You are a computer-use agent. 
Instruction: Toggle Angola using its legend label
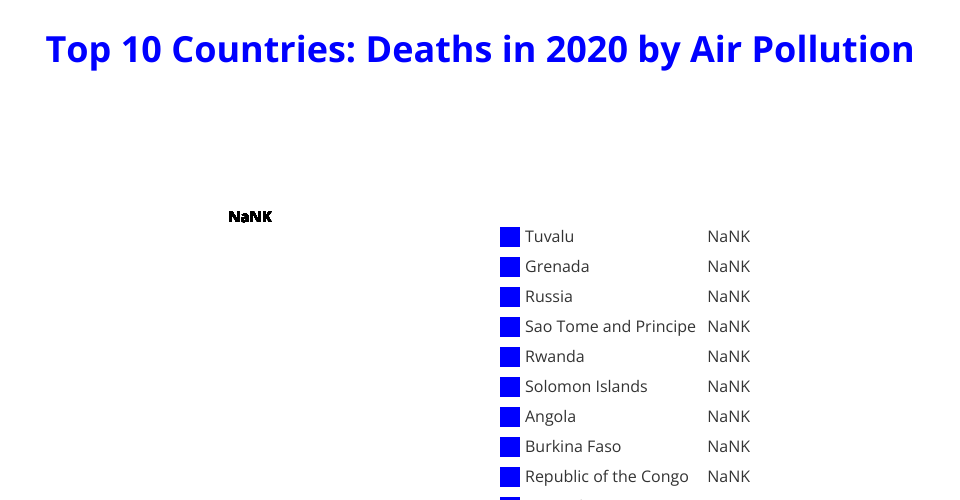(550, 417)
